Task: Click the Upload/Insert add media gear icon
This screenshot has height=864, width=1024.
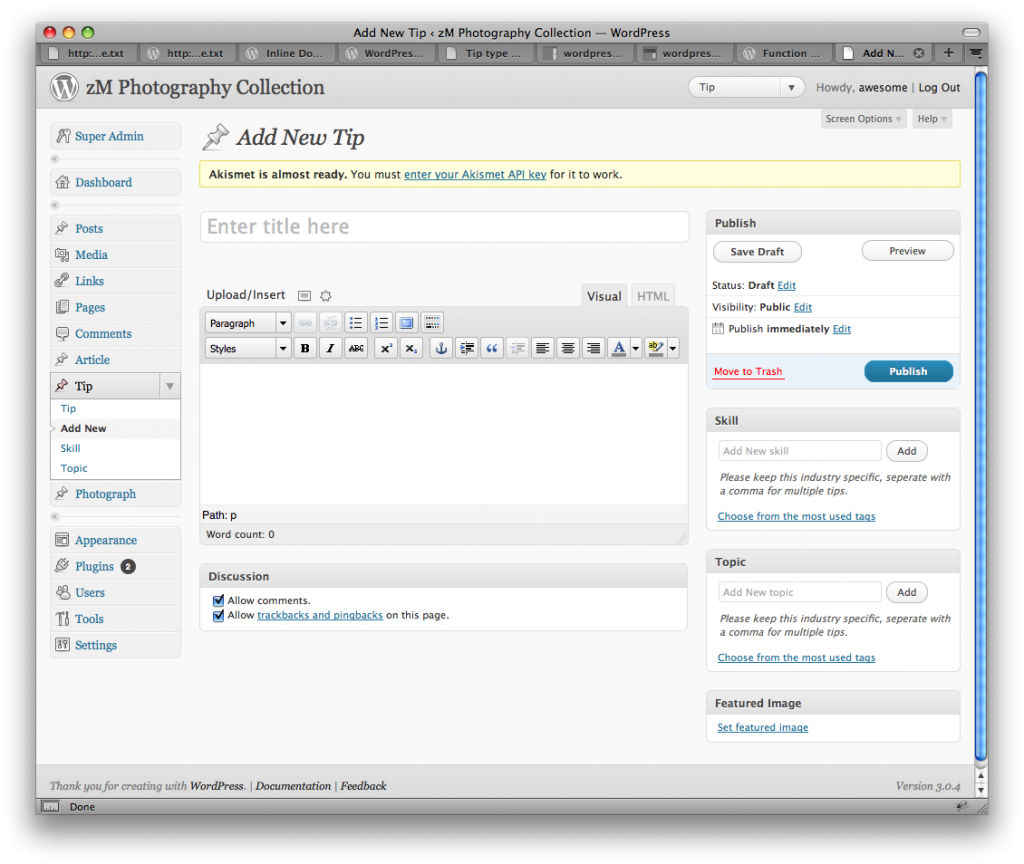Action: tap(326, 296)
